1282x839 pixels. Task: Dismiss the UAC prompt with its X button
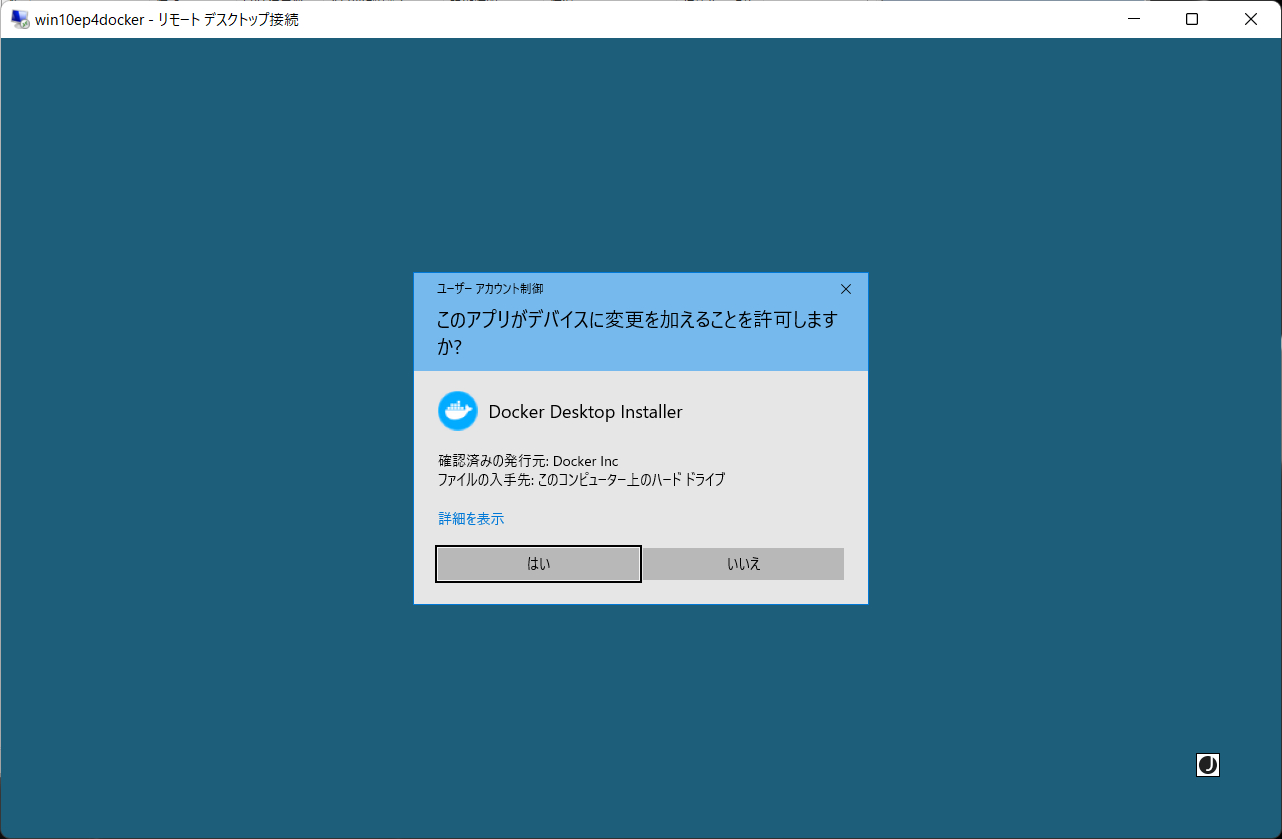pyautogui.click(x=845, y=288)
